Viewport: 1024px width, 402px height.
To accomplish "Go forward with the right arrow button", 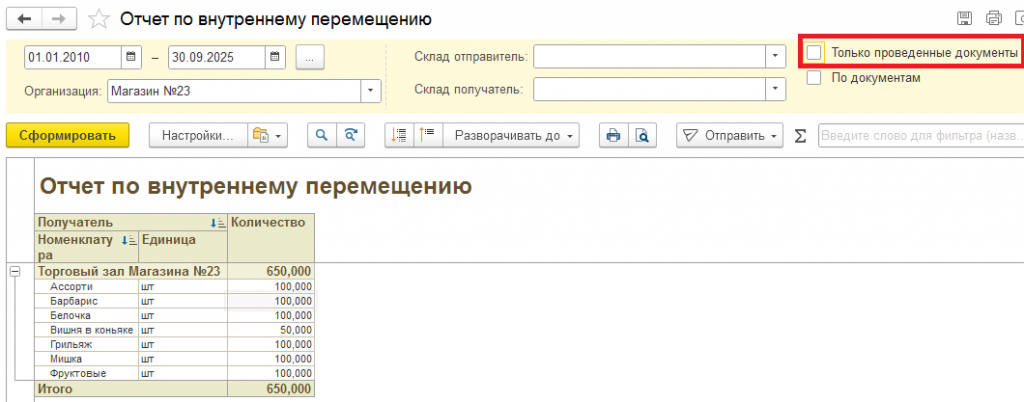I will (x=59, y=19).
